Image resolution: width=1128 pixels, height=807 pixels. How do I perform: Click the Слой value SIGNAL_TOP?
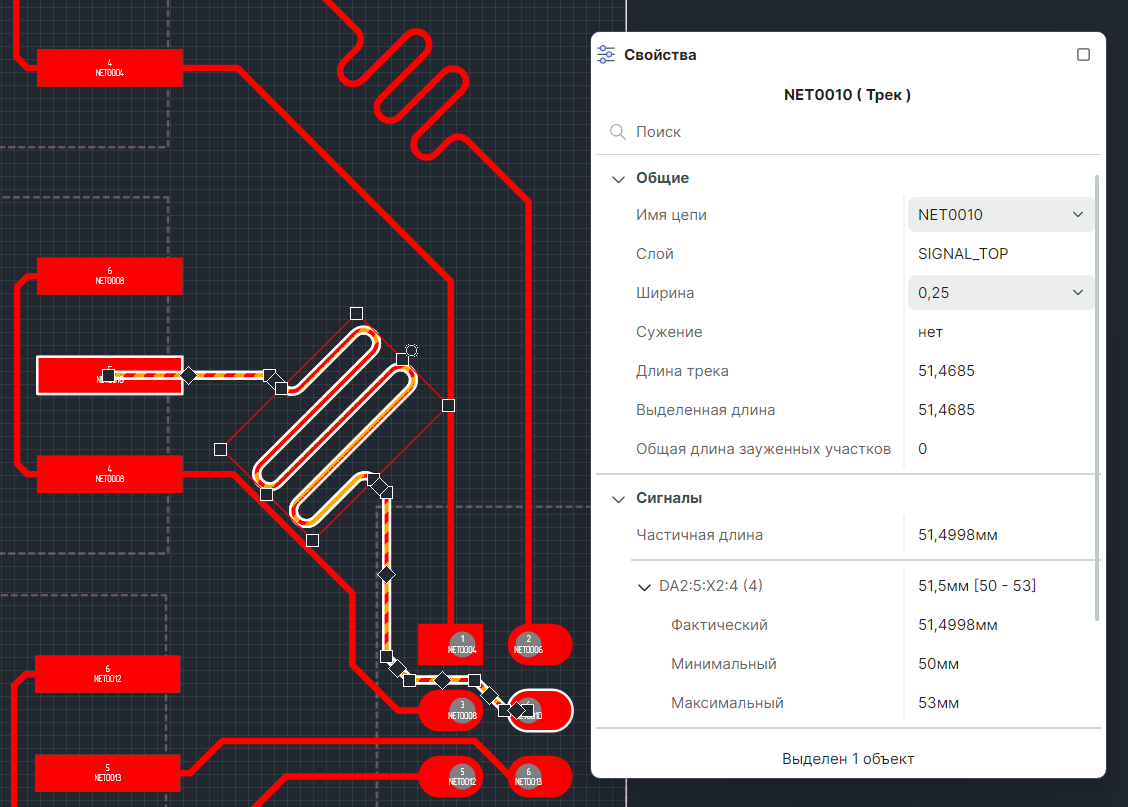click(963, 254)
